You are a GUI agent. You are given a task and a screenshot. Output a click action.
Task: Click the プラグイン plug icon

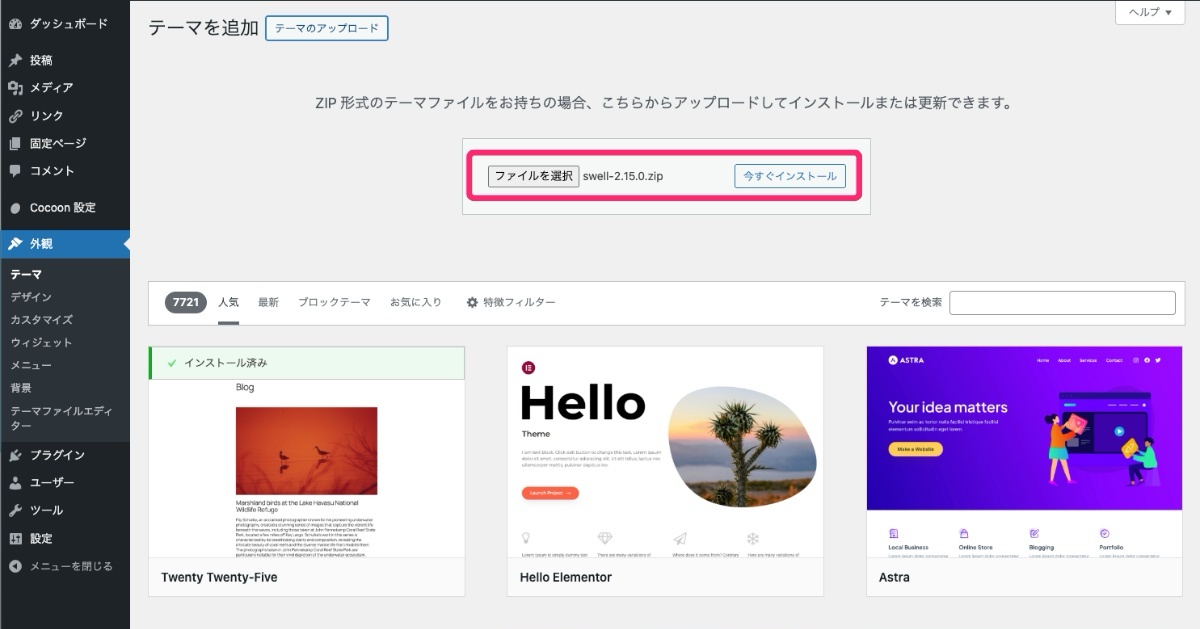pyautogui.click(x=14, y=455)
